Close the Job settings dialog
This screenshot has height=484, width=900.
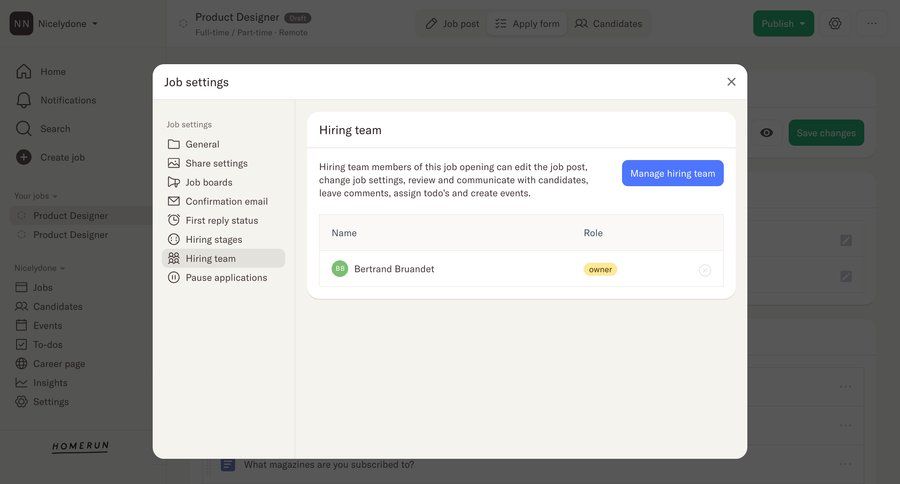click(731, 82)
